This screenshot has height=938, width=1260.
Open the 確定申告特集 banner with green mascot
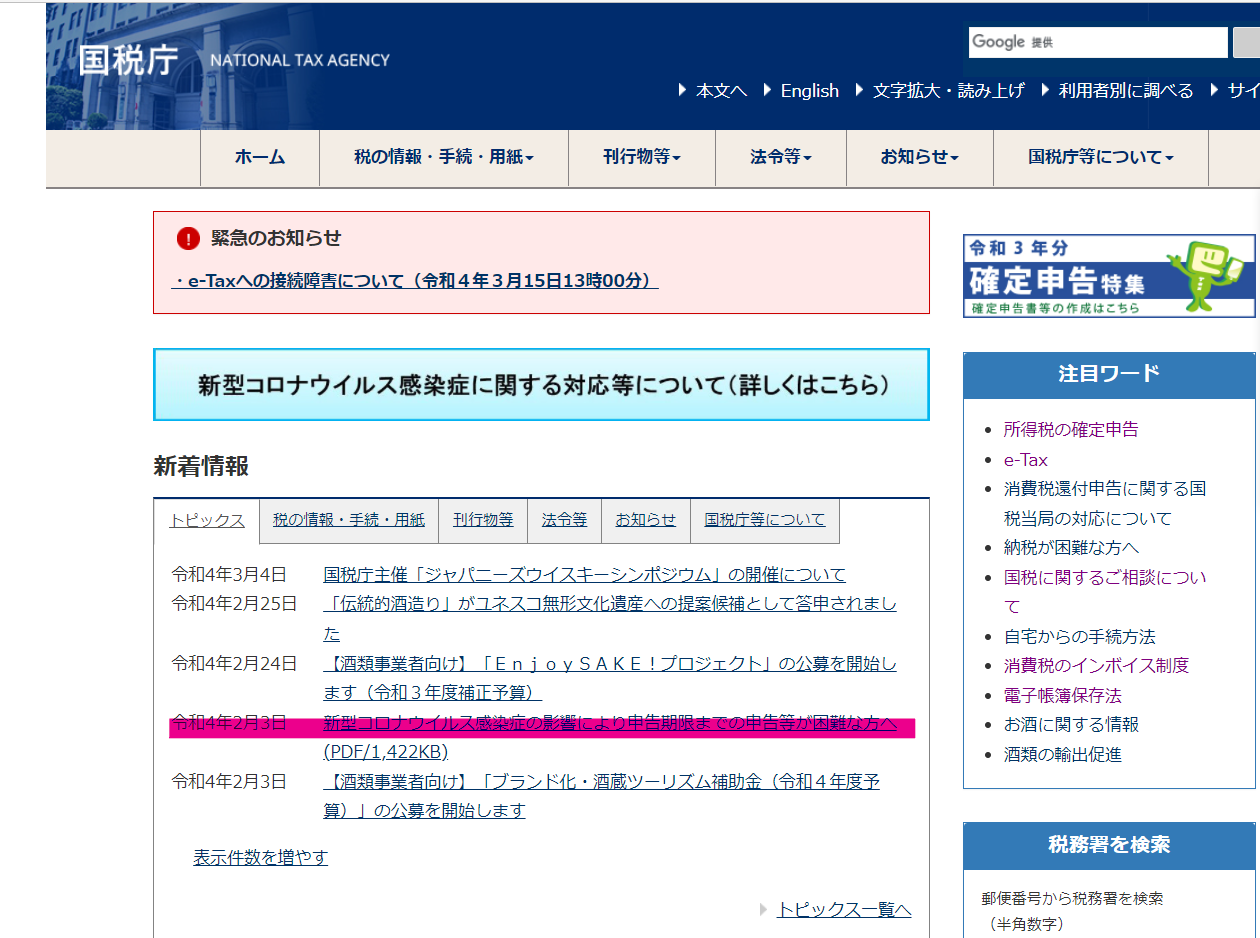tap(1108, 276)
